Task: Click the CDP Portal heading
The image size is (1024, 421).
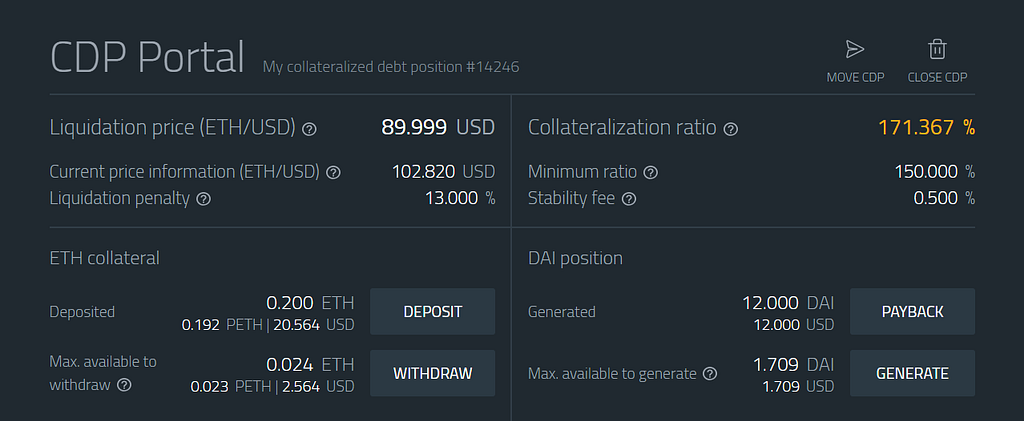Action: click(x=148, y=57)
